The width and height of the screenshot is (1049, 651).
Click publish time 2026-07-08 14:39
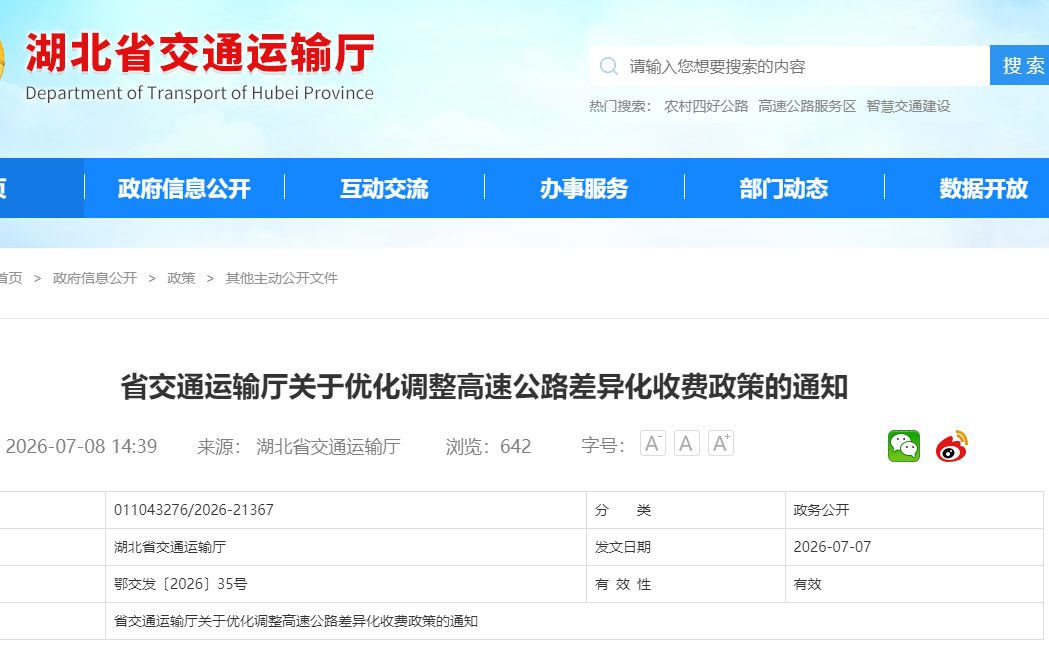81,446
